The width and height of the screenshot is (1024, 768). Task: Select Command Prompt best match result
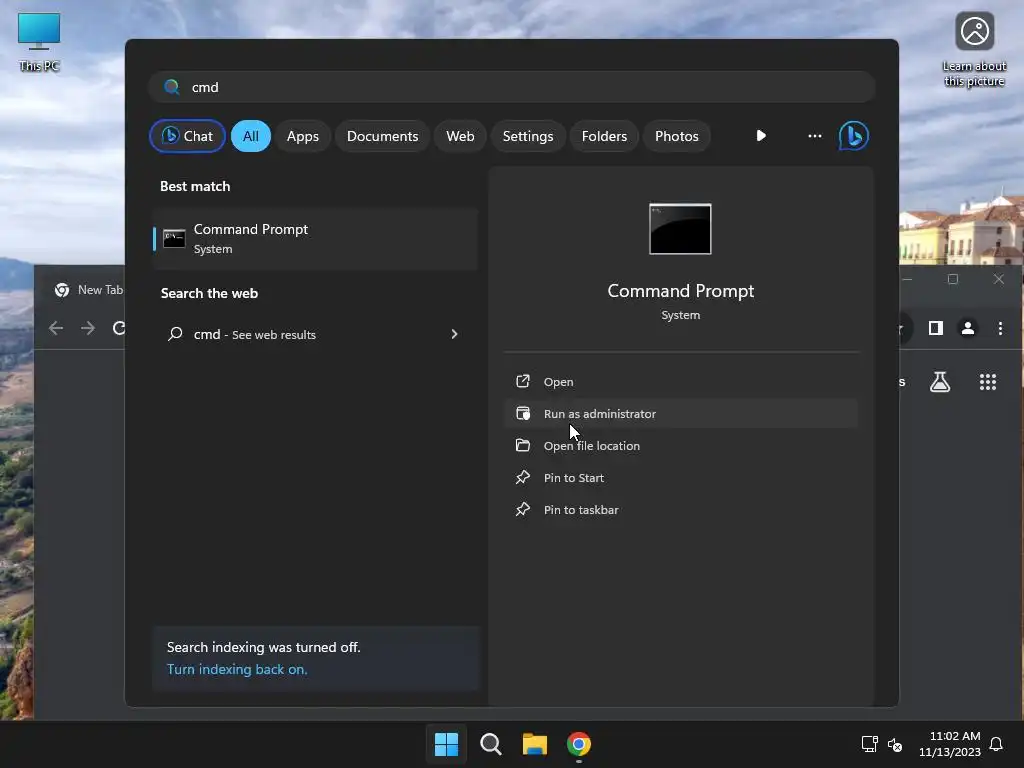[x=315, y=239]
